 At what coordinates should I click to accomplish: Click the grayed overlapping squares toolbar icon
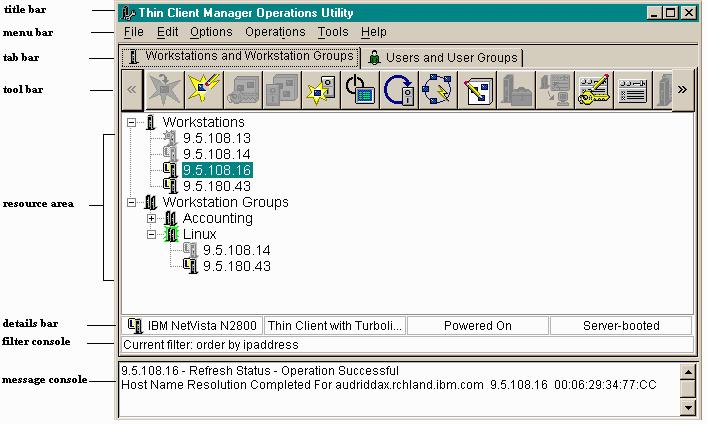[x=281, y=89]
